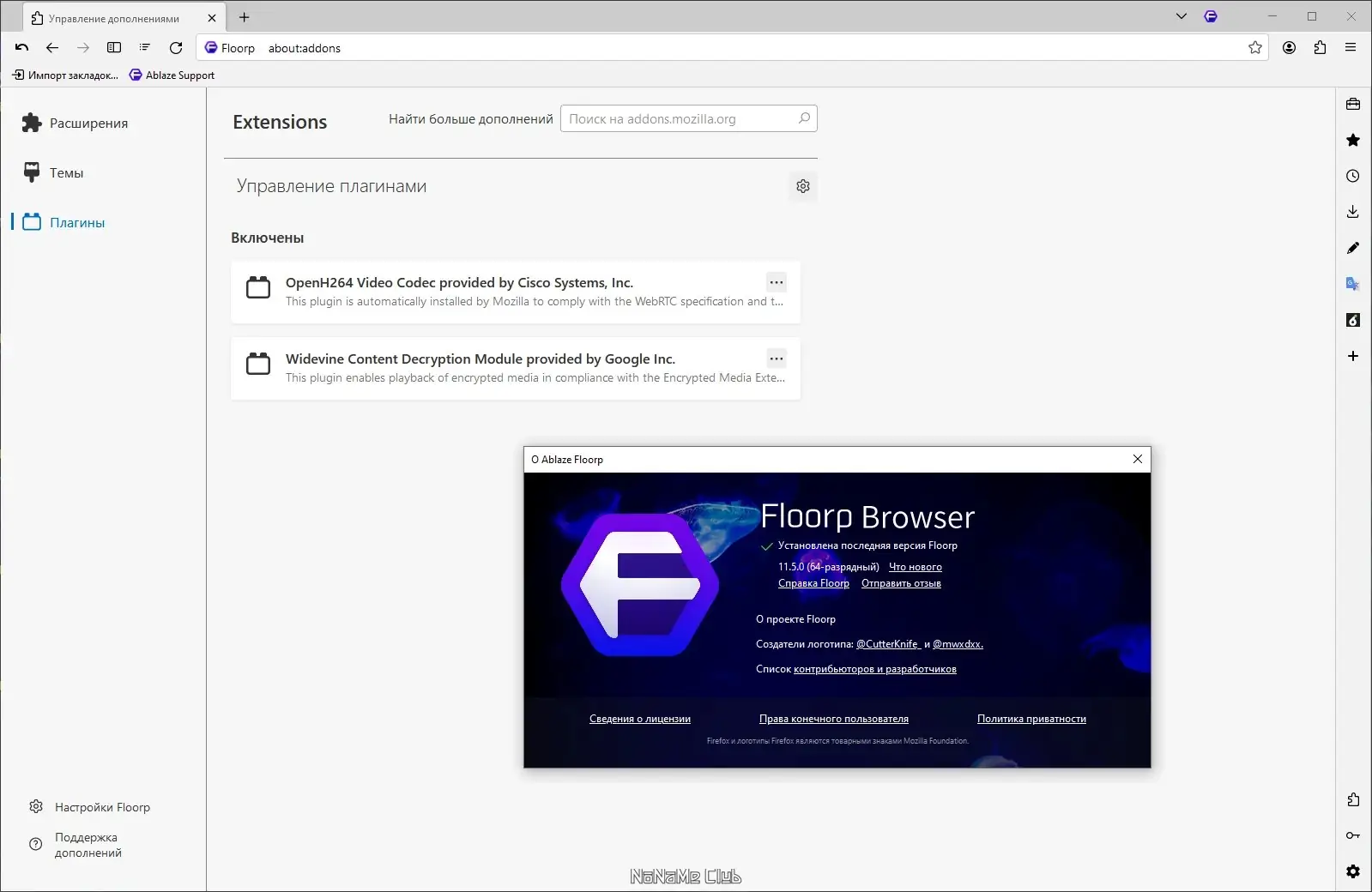
Task: Reload the page with refresh icon
Action: 176,48
